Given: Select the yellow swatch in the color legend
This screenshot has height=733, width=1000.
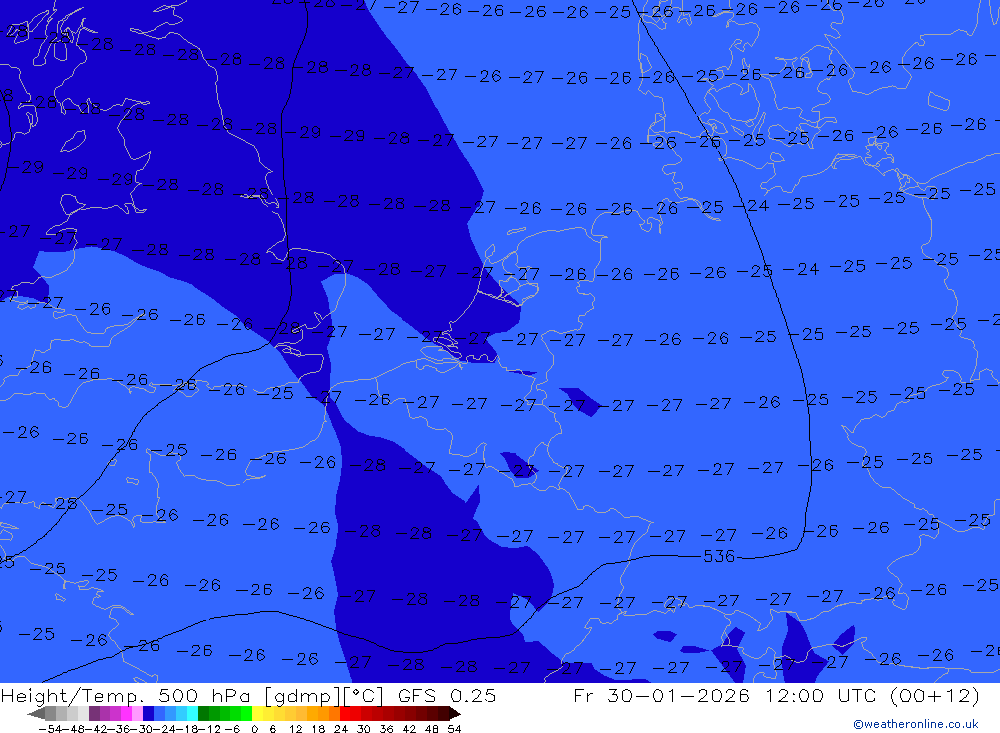Looking at the screenshot, I should coord(258,713).
